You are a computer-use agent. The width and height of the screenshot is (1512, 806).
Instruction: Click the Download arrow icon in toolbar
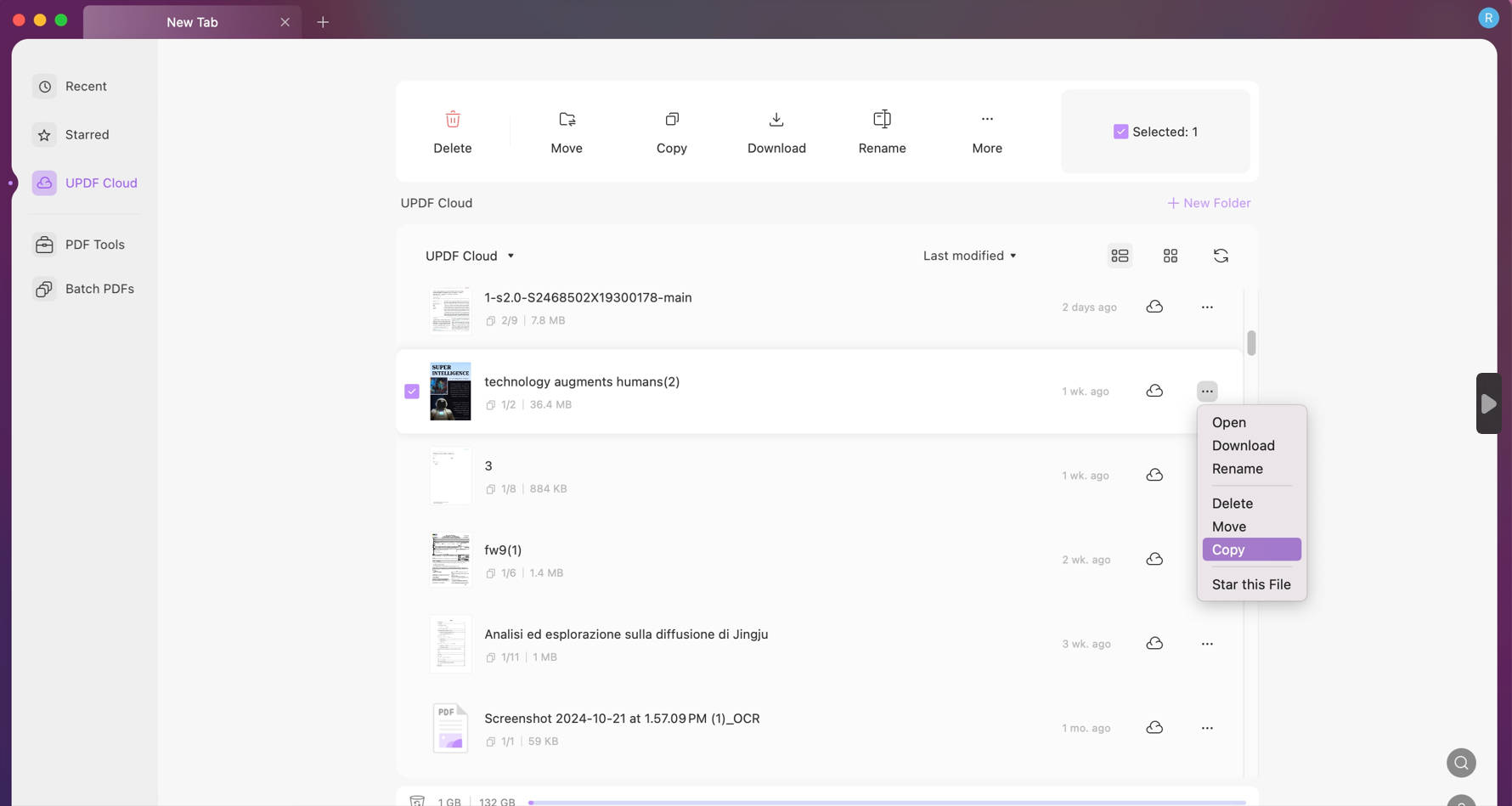tap(776, 119)
